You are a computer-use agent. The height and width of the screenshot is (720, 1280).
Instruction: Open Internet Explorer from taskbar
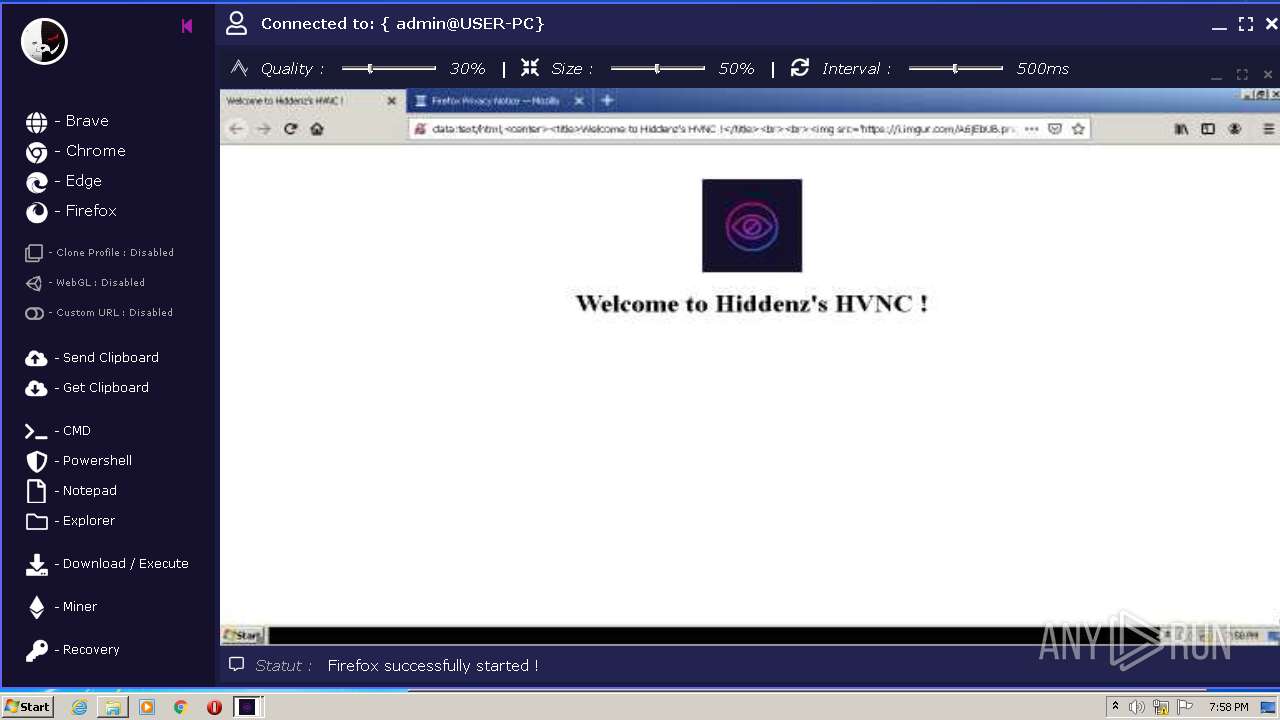(x=79, y=707)
